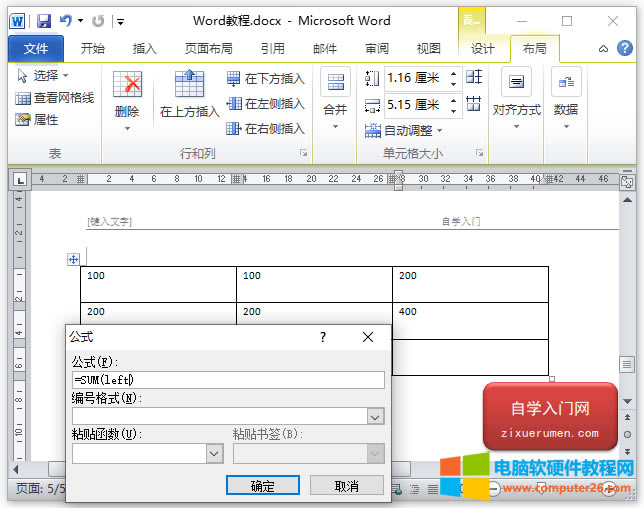This screenshot has height=508, width=644.
Task: Click the formula (公式) input field
Action: (228, 380)
